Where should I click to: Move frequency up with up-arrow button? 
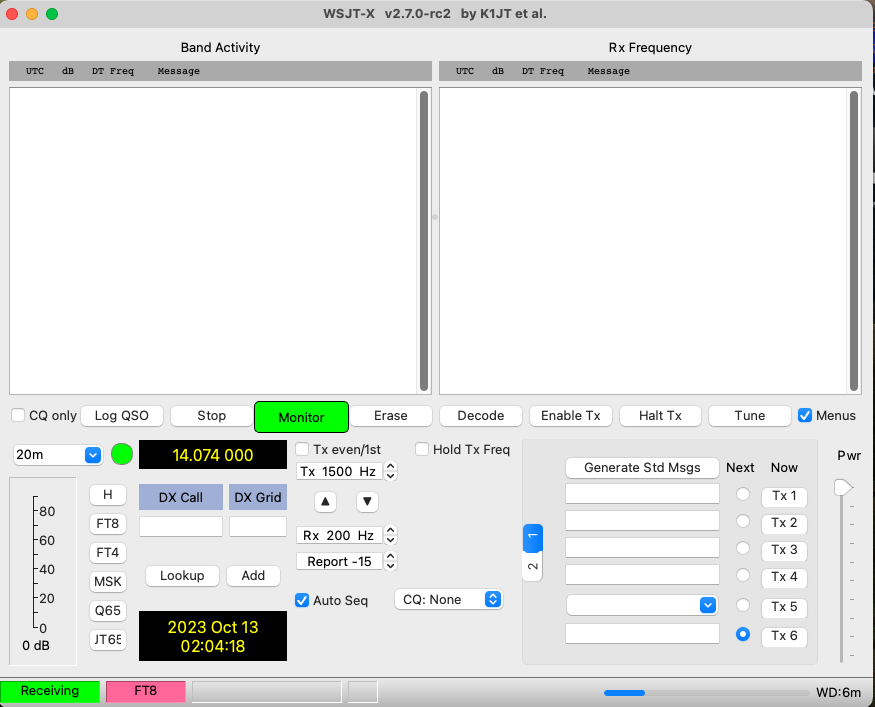point(325,502)
